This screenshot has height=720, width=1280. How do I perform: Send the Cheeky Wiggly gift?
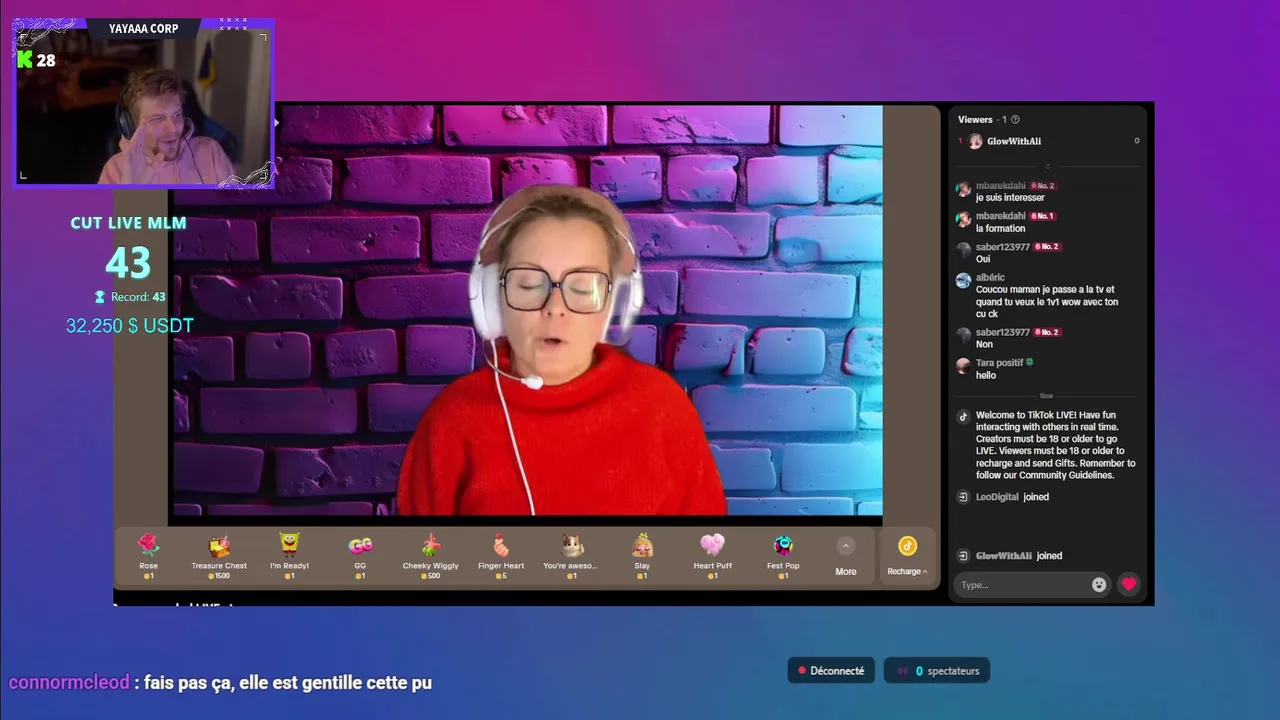[x=430, y=556]
